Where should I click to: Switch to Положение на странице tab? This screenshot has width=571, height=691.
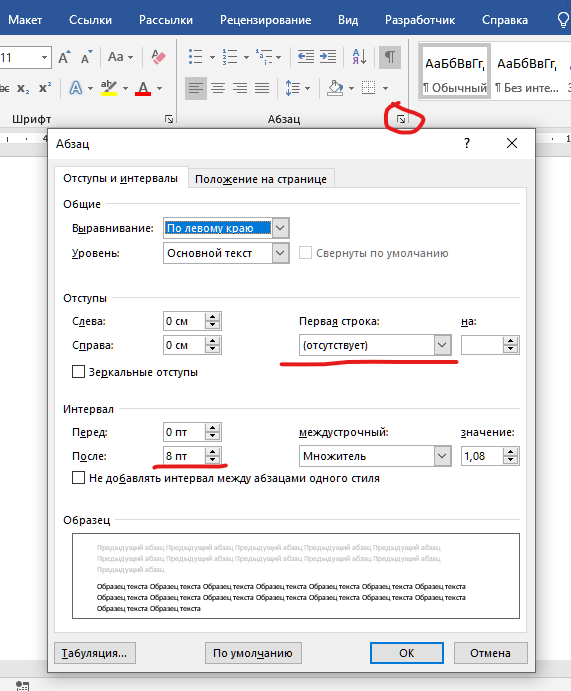[x=261, y=179]
